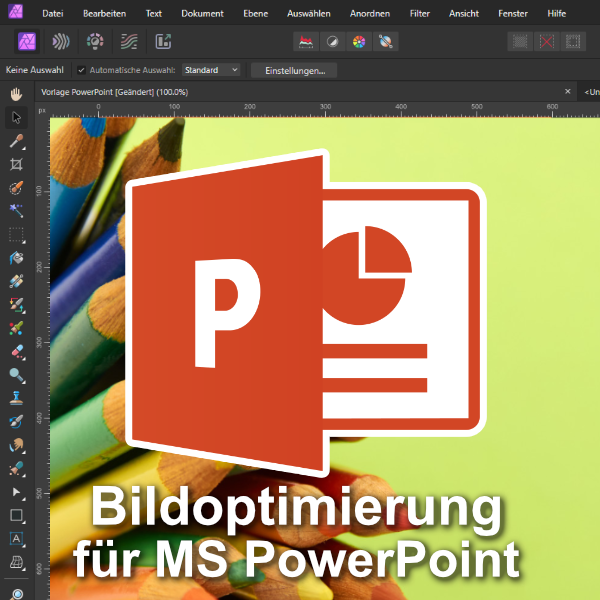Open the Develop Persona
Screen dimensions: 600x600
click(x=95, y=42)
